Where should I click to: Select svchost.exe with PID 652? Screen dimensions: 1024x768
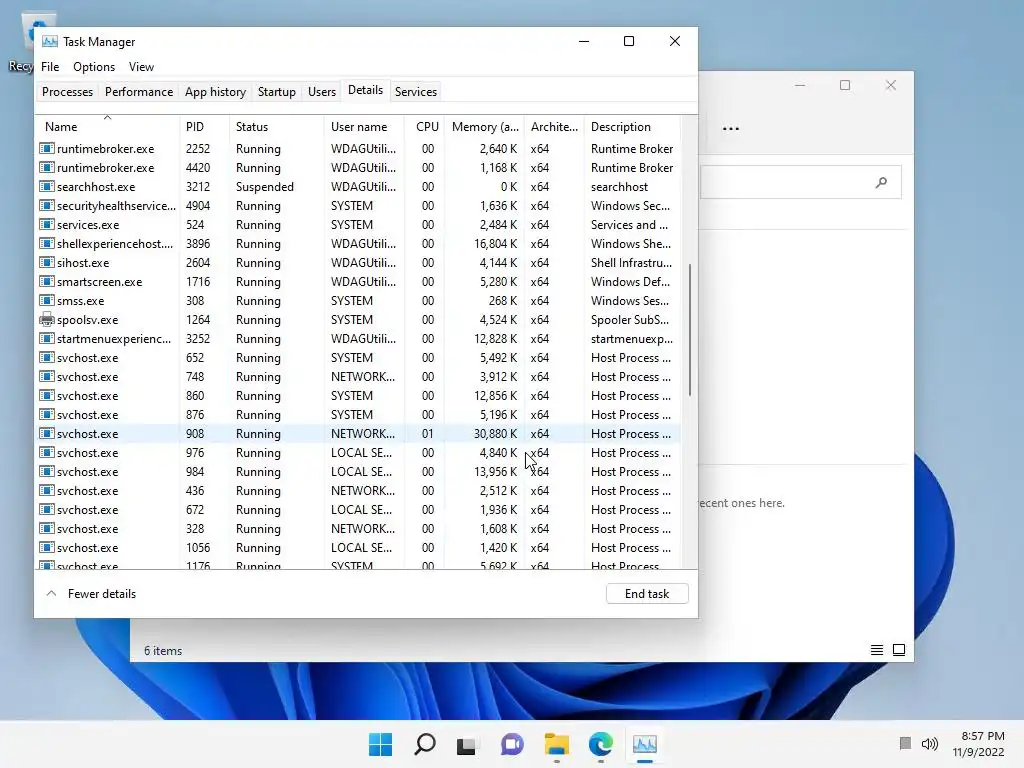(358, 358)
